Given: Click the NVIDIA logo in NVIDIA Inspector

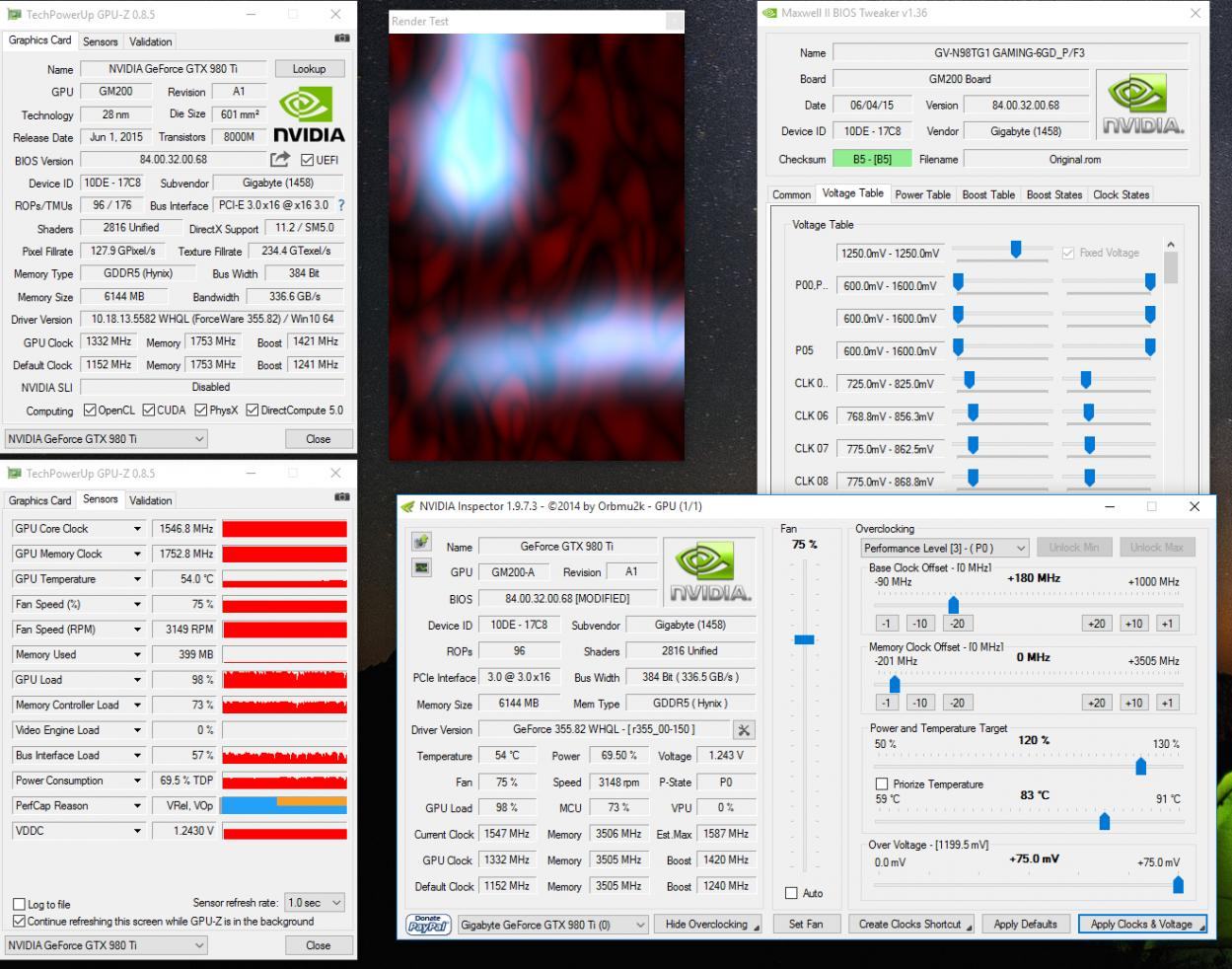Looking at the screenshot, I should [x=709, y=572].
